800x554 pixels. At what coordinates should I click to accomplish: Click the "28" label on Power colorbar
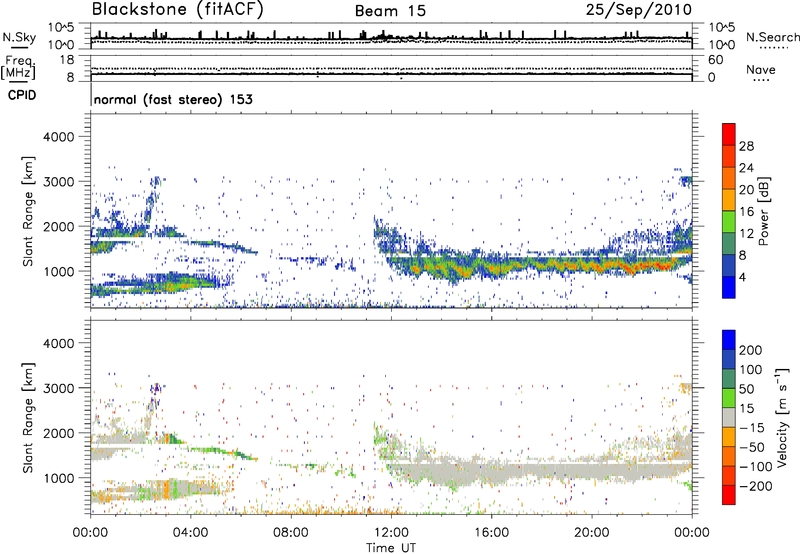746,146
